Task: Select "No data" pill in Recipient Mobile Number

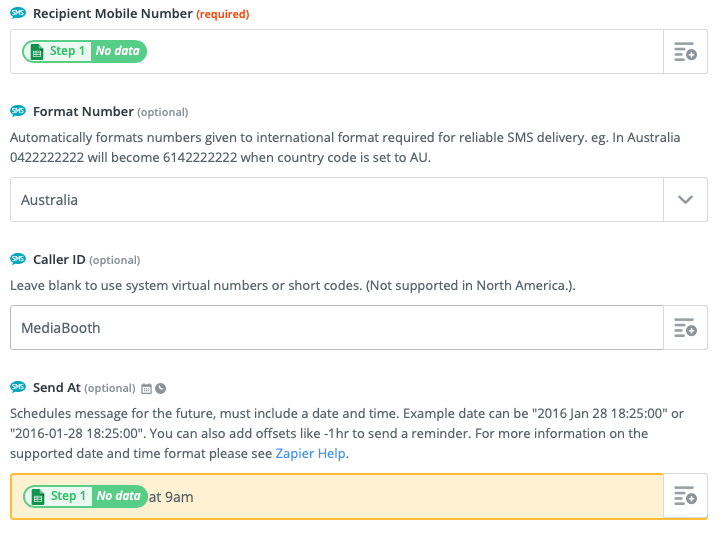Action: tap(118, 51)
